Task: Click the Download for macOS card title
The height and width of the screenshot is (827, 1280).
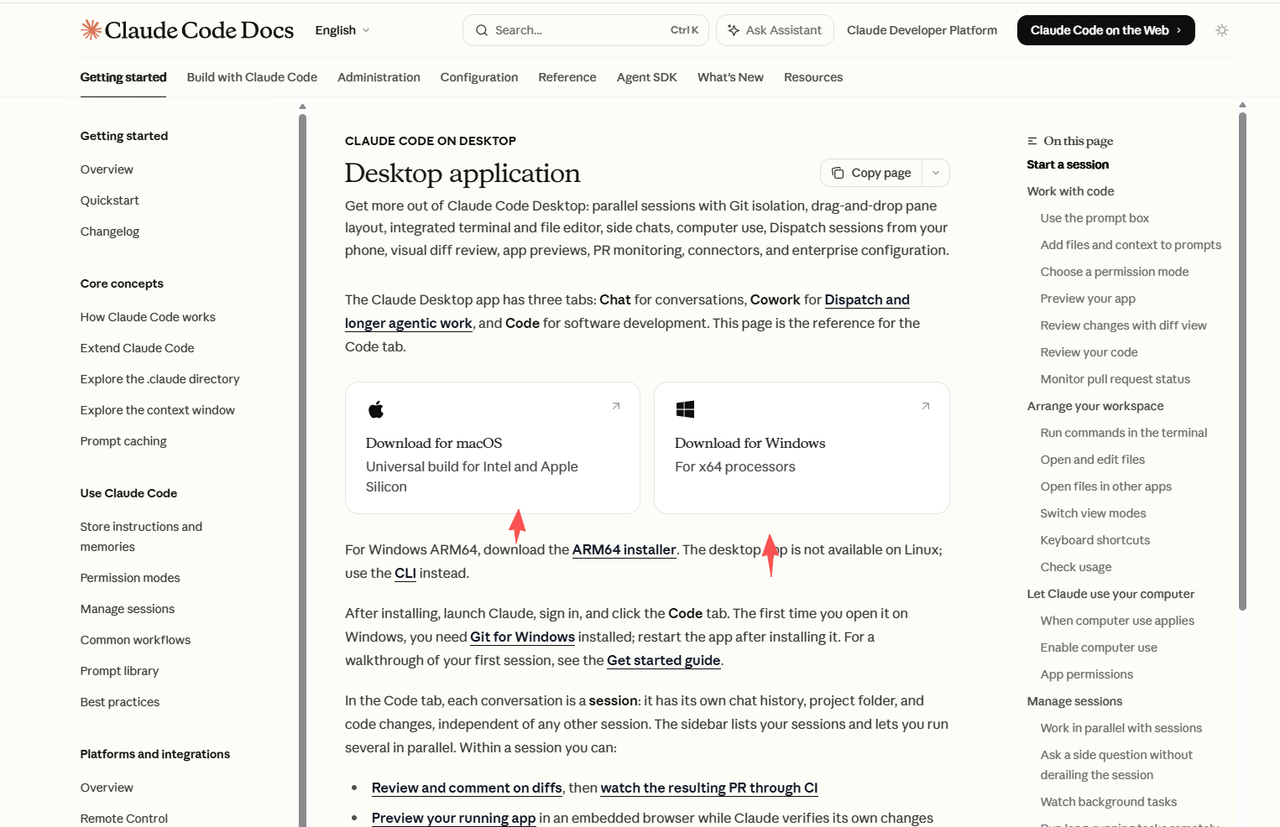Action: 434,443
